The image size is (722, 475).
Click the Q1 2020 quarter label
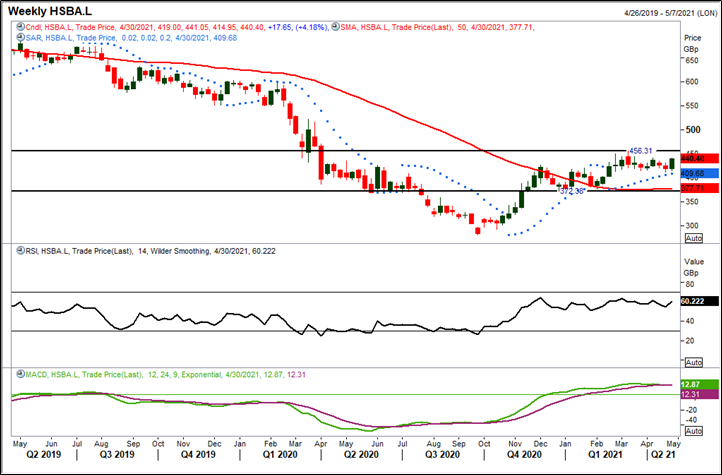[x=279, y=455]
